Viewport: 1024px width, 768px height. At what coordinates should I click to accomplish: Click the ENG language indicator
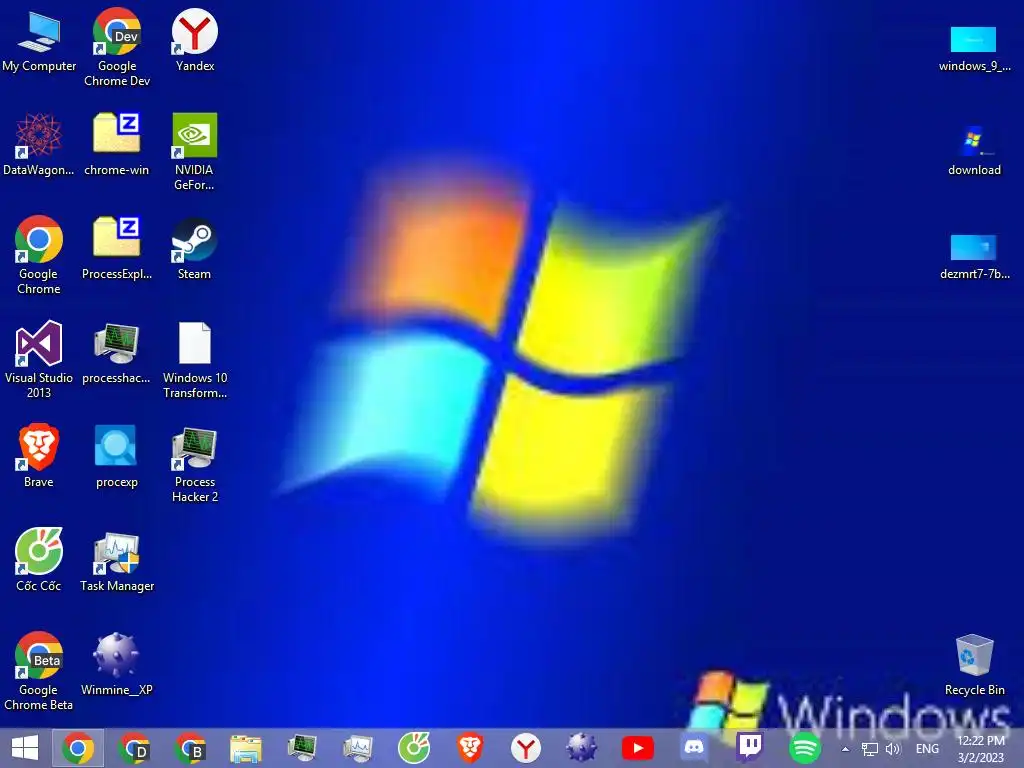tap(927, 749)
